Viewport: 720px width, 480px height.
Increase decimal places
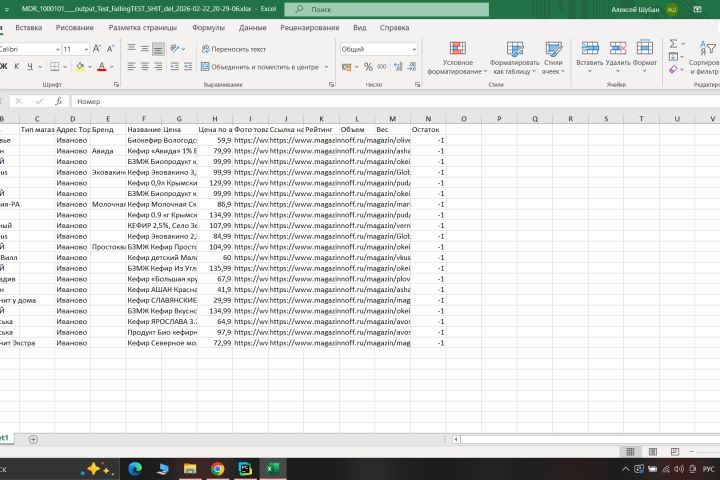pyautogui.click(x=398, y=67)
